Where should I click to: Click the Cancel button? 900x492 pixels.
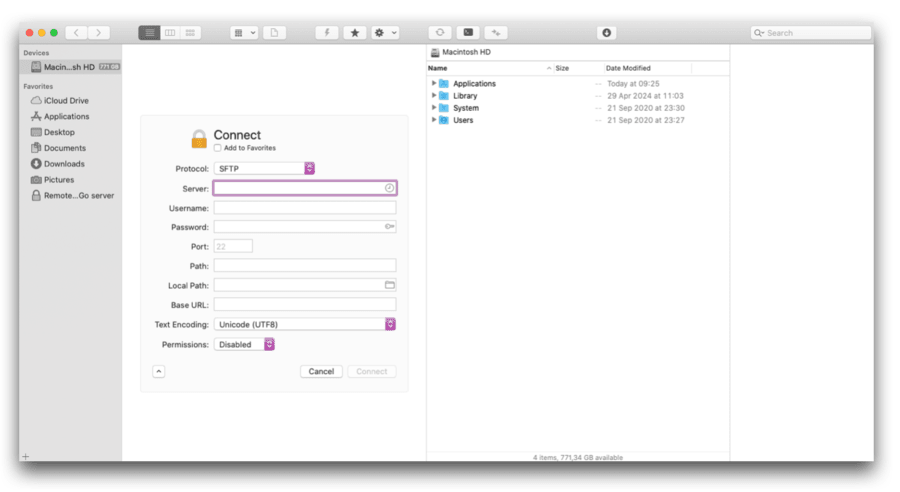tap(321, 371)
